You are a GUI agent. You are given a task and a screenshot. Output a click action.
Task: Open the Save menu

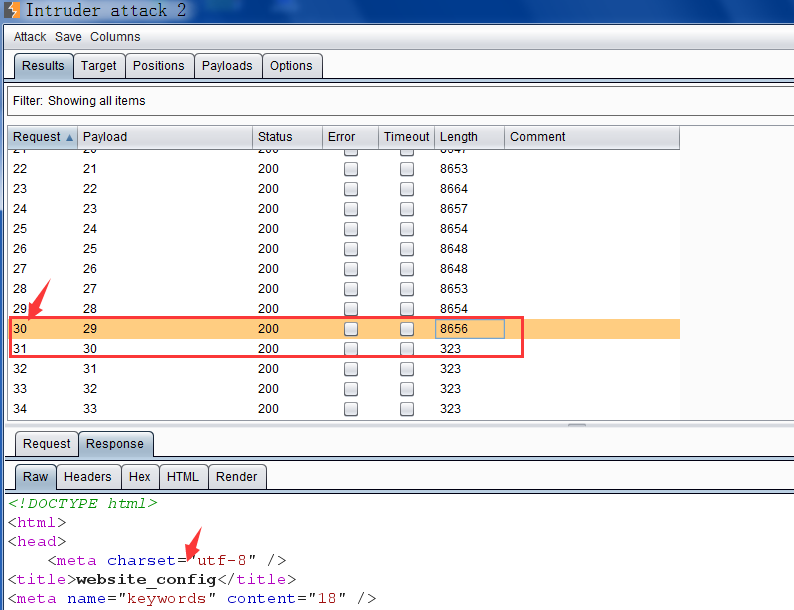[68, 37]
